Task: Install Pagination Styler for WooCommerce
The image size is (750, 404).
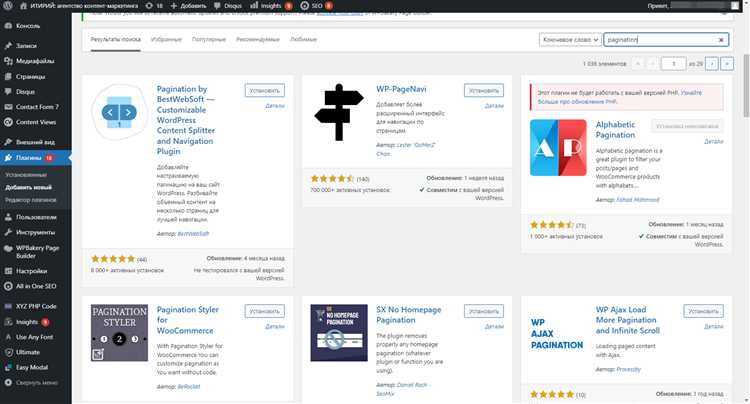Action: (265, 311)
